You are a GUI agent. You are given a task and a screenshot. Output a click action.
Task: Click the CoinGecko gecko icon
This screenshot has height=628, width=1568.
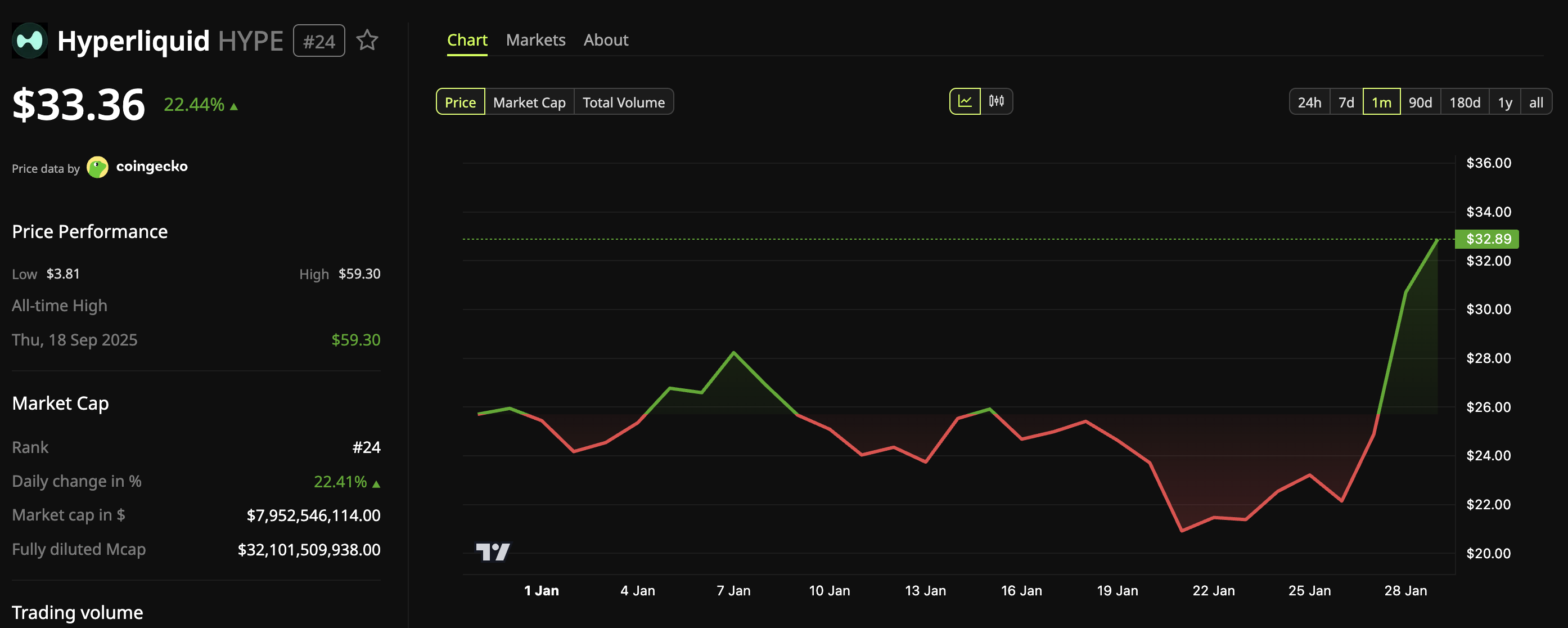(97, 167)
